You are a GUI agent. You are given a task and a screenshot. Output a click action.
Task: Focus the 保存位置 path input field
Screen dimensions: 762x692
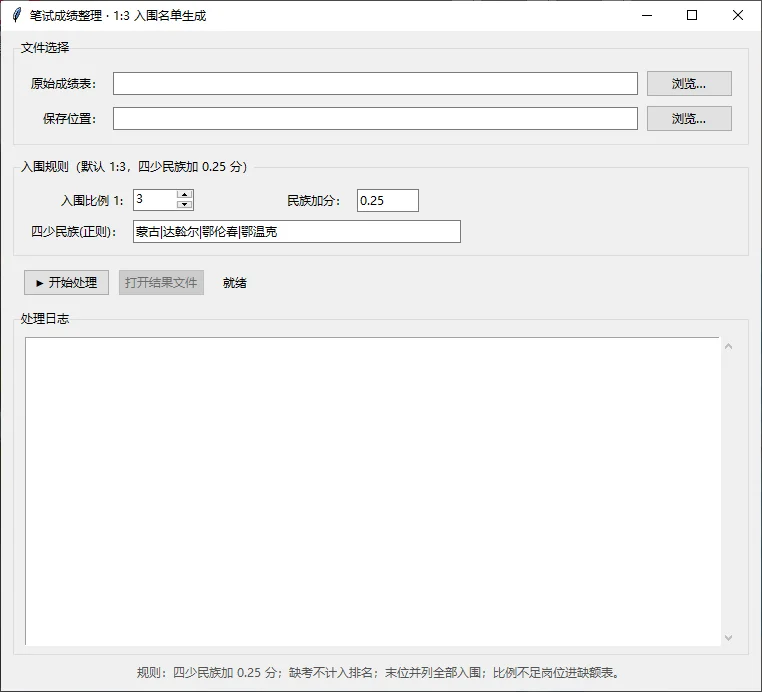point(375,119)
